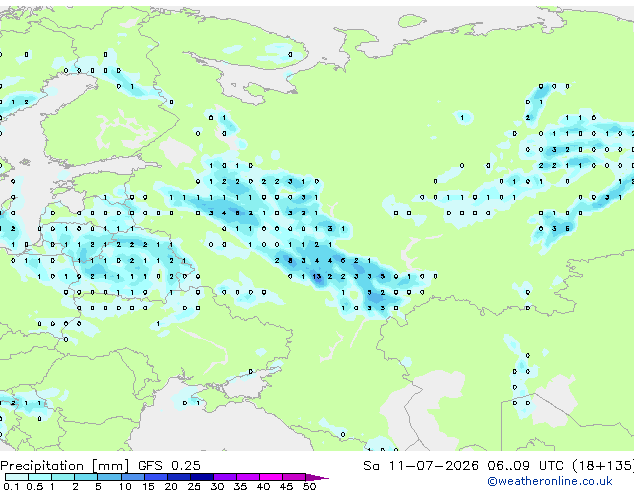
Task: Click the legend label '45'
Action: tap(286, 486)
